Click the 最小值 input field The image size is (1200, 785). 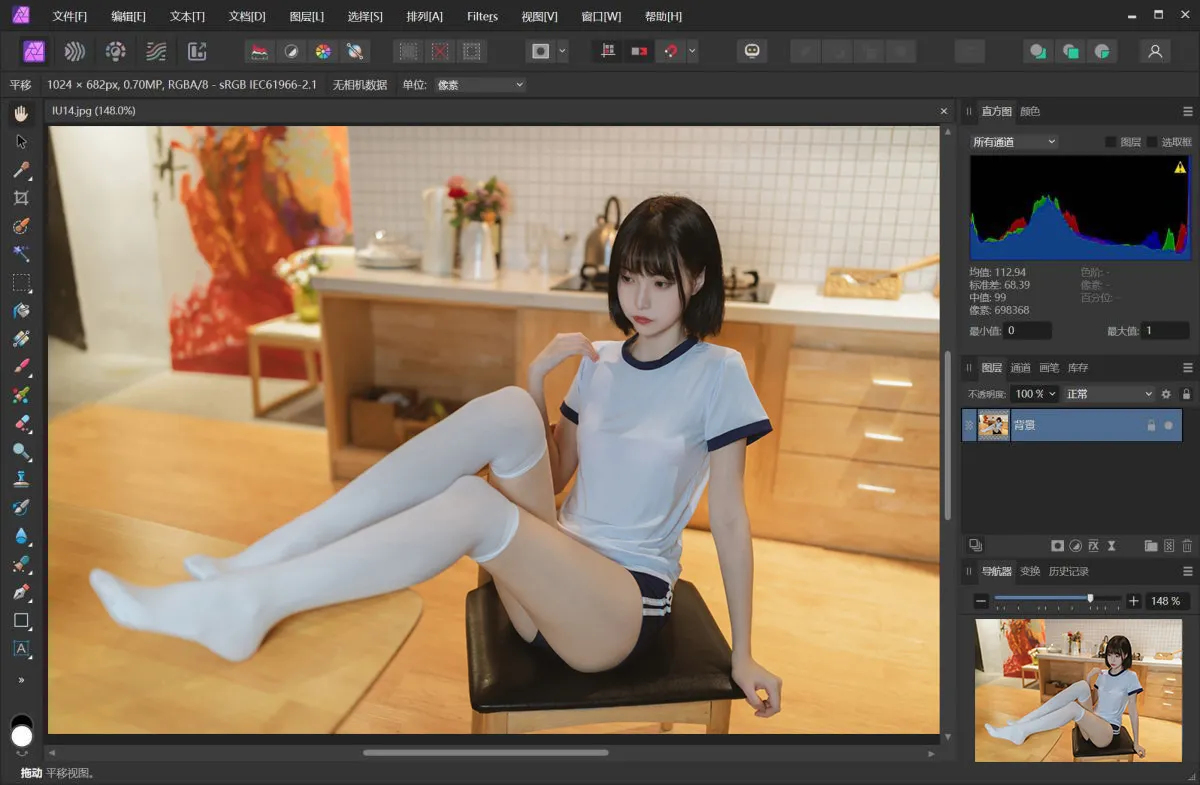pyautogui.click(x=1027, y=331)
